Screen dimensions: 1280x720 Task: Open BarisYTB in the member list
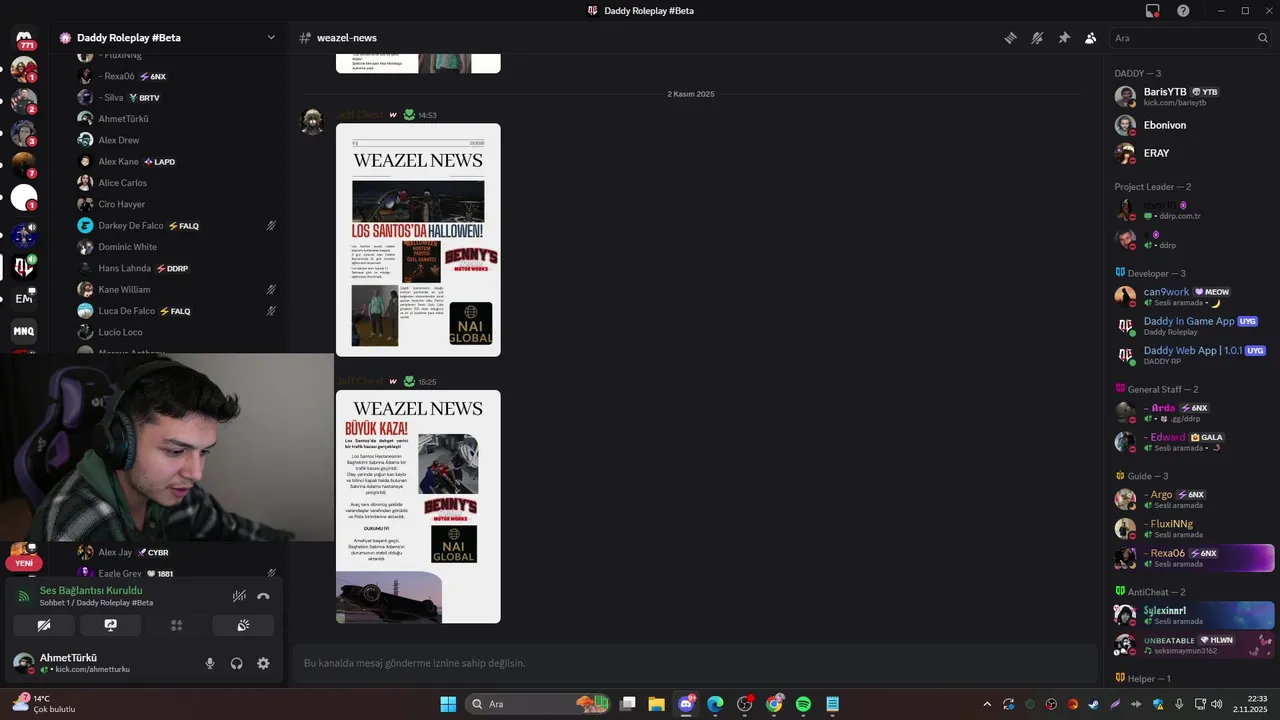coord(1192,96)
